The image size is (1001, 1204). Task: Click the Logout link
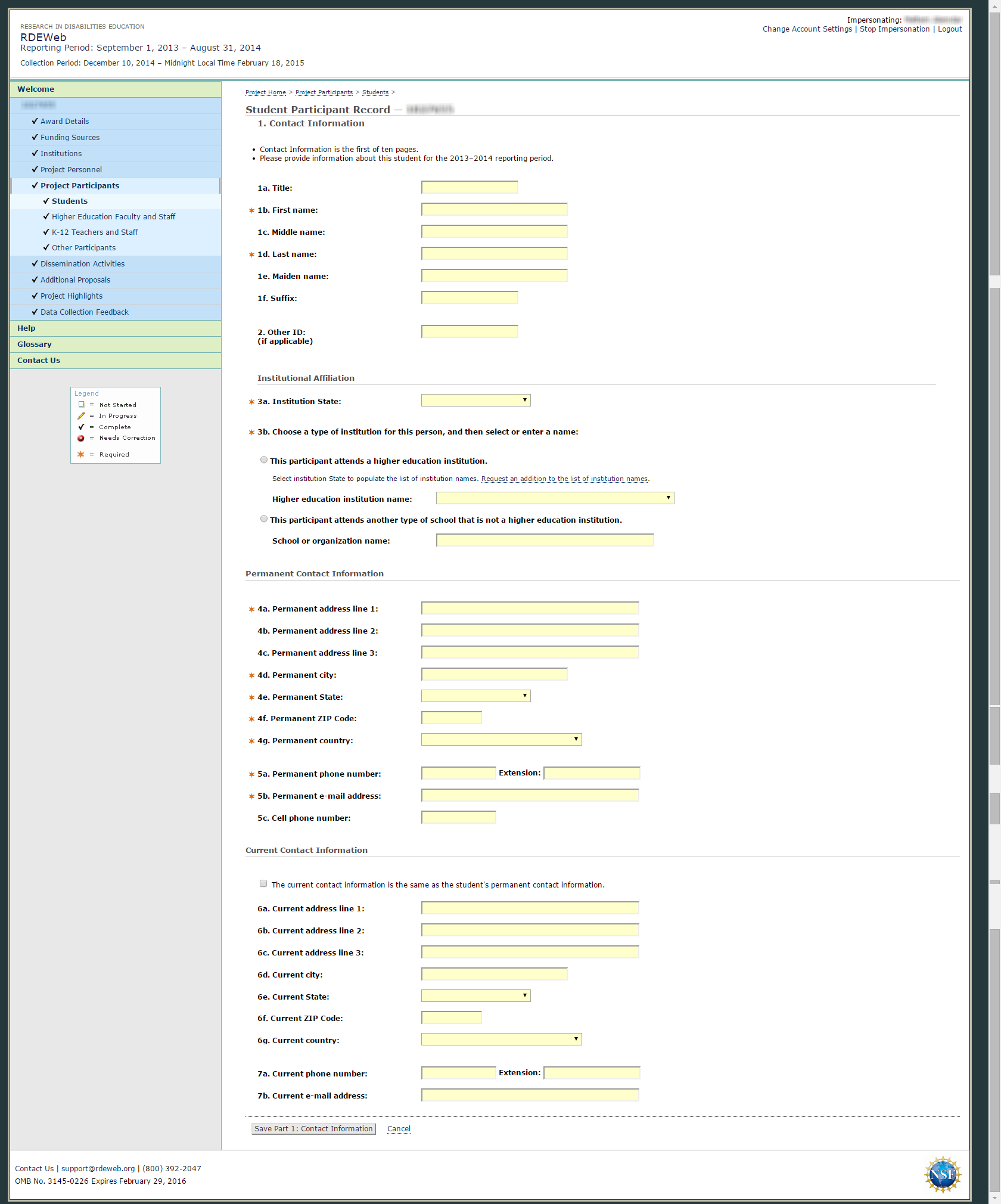point(950,29)
